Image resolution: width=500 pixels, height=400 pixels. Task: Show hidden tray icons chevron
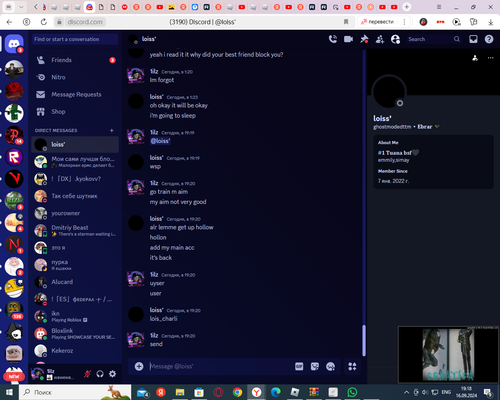(x=406, y=392)
